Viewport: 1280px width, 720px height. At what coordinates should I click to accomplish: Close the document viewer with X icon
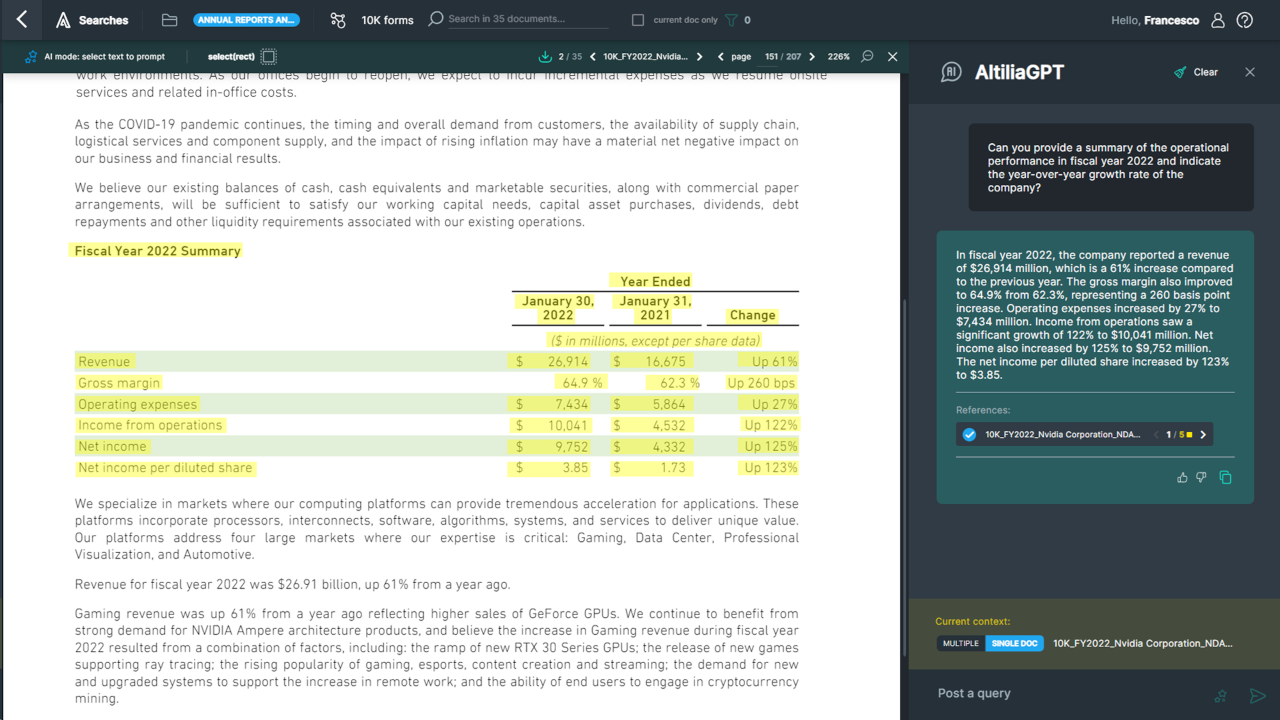click(x=893, y=57)
